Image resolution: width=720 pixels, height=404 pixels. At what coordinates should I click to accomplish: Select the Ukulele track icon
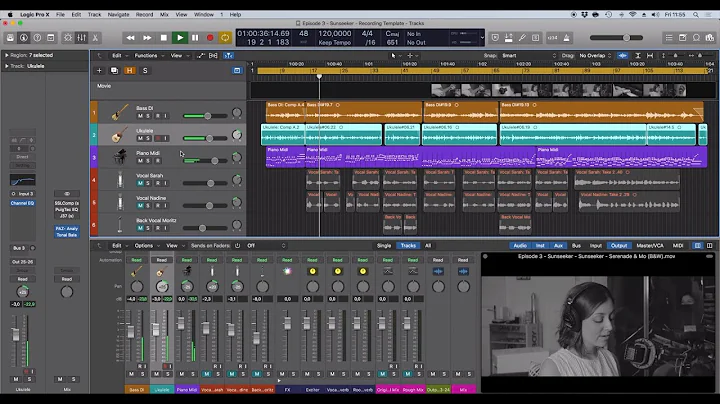click(x=119, y=135)
